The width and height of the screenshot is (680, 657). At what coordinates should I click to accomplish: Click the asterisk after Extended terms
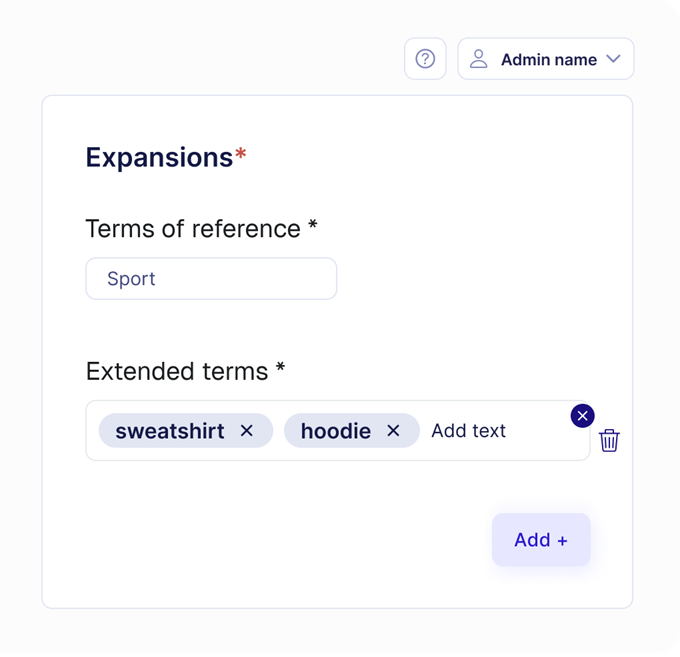(x=281, y=369)
